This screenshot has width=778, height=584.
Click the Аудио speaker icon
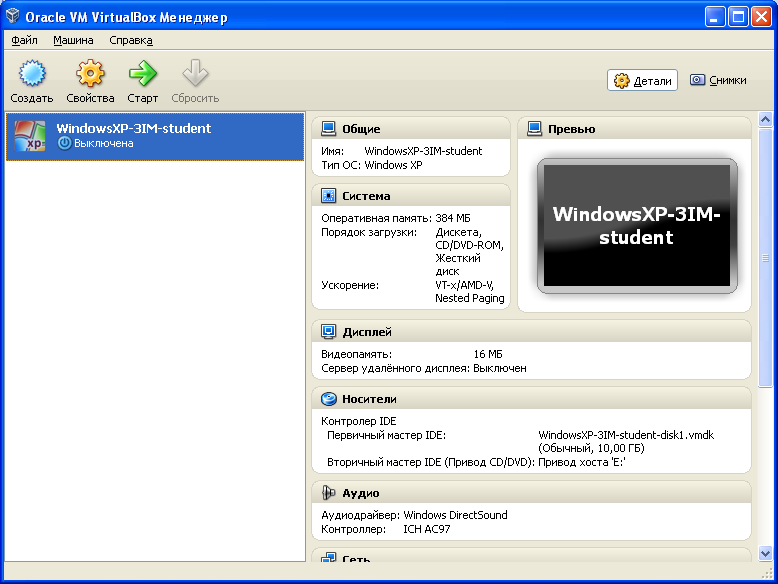point(328,493)
